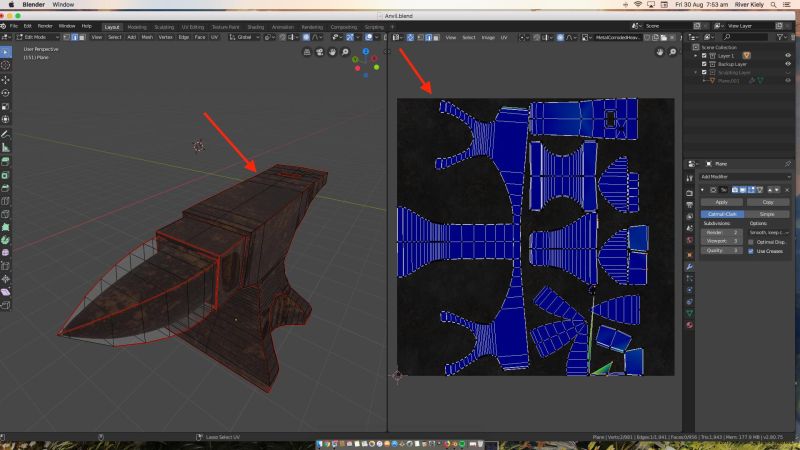The image size is (800, 450).
Task: Switch to face select mode in 3D viewport
Action: (x=82, y=37)
